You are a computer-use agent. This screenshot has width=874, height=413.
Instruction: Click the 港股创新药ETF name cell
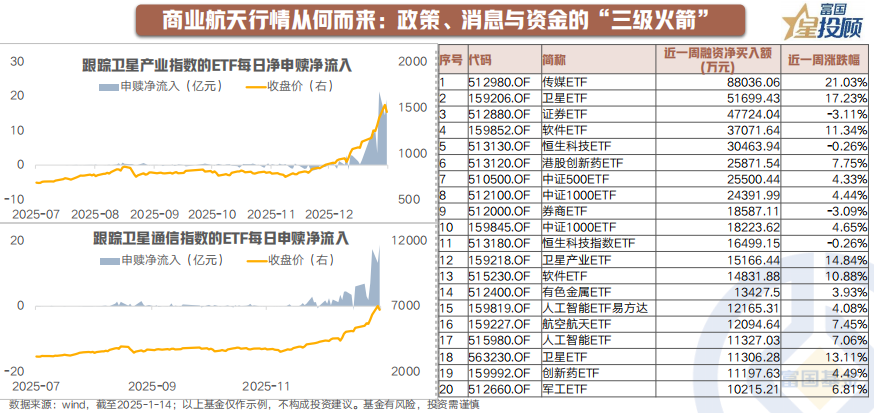pos(598,163)
